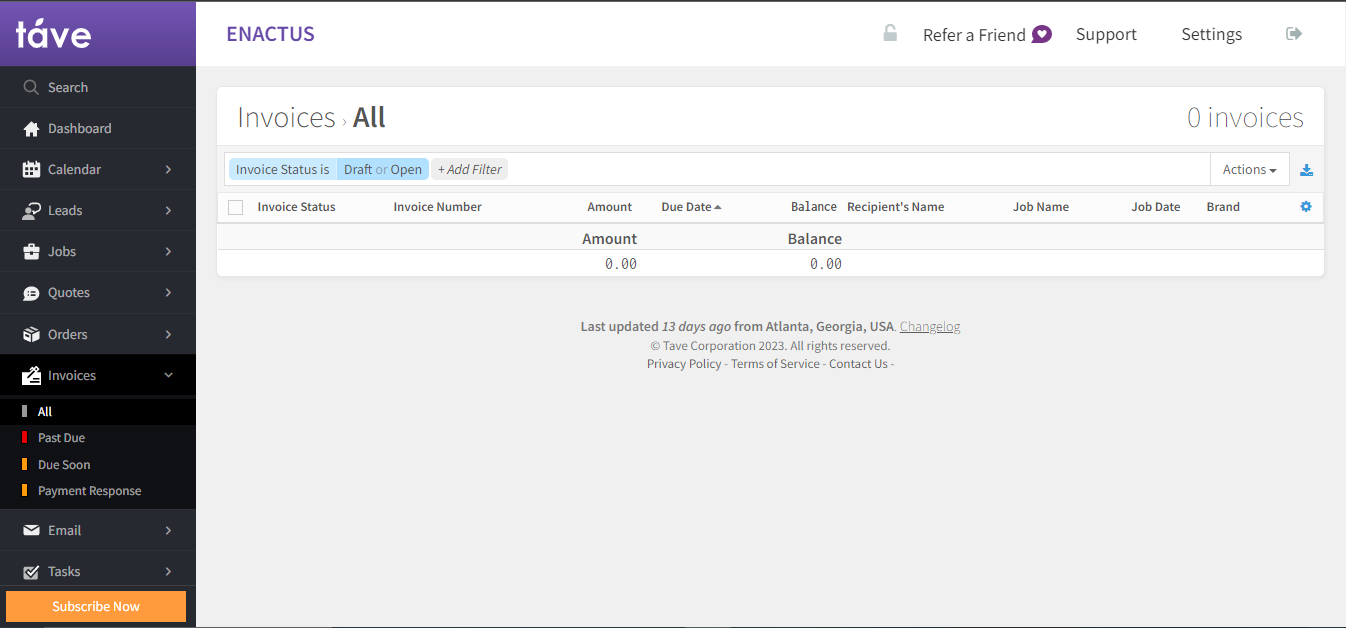Viewport: 1346px width, 628px height.
Task: Open the Actions dropdown
Action: point(1249,169)
